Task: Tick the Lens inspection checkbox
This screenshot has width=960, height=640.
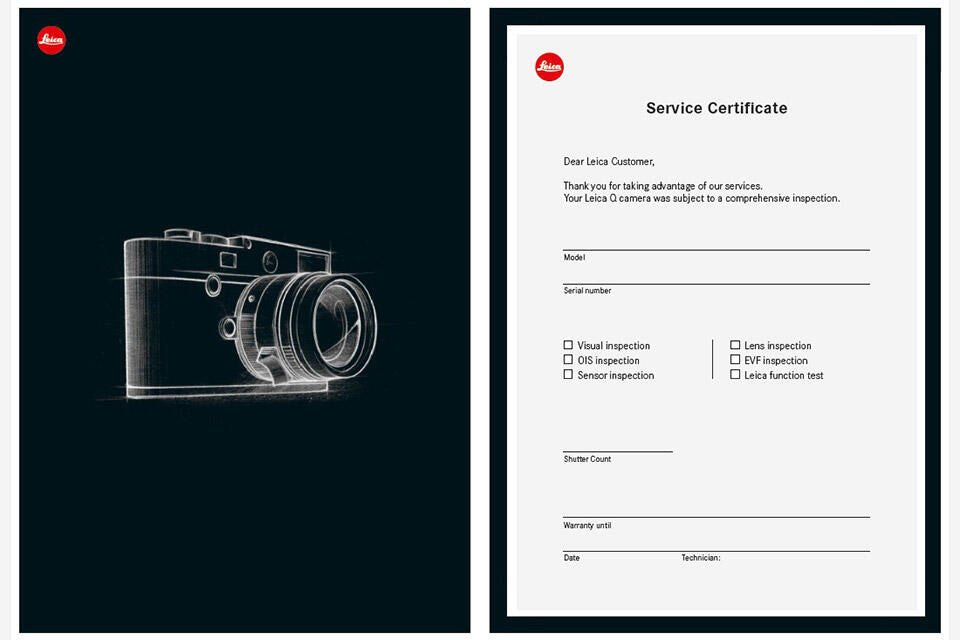Action: click(x=735, y=345)
